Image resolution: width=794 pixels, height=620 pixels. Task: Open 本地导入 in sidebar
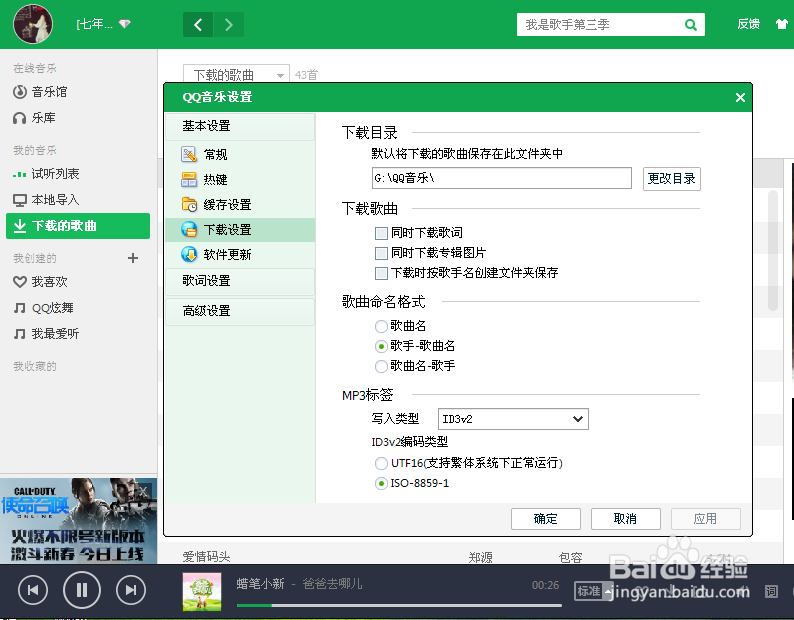(47, 200)
